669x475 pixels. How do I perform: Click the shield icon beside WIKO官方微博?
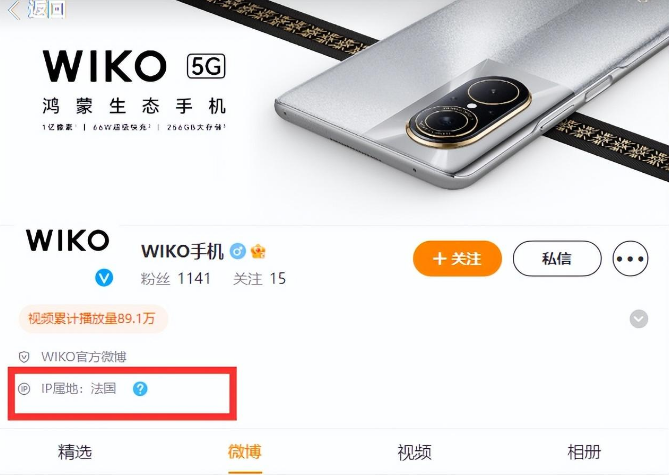(x=24, y=357)
